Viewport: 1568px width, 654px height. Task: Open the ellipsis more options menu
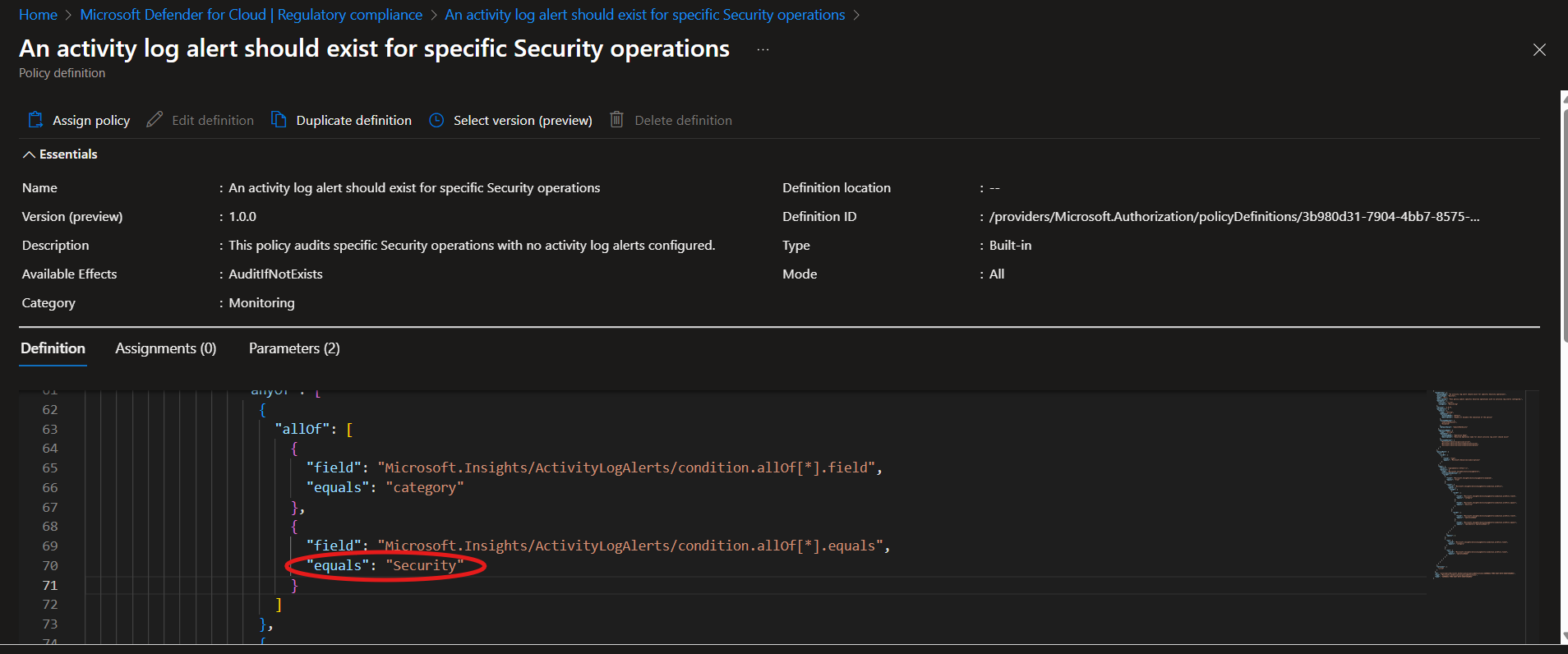(763, 50)
